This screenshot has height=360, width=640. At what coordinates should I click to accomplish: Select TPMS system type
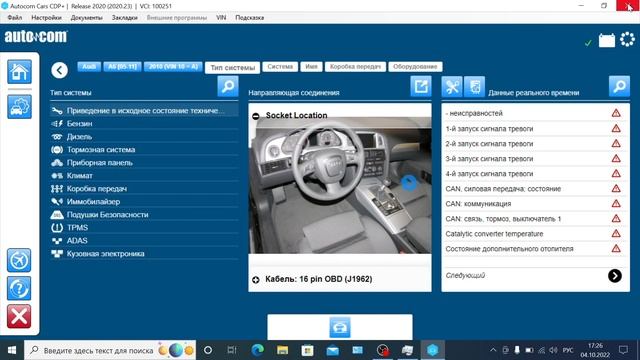(x=144, y=227)
